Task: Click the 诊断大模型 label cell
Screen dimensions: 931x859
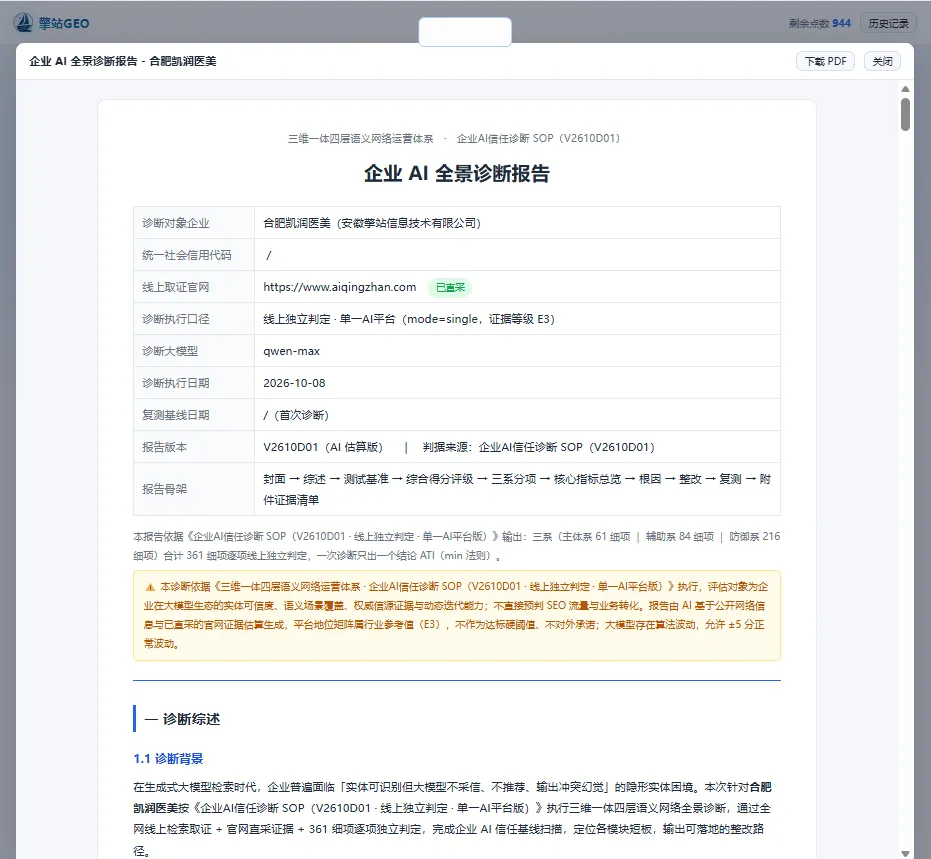Action: pyautogui.click(x=194, y=351)
